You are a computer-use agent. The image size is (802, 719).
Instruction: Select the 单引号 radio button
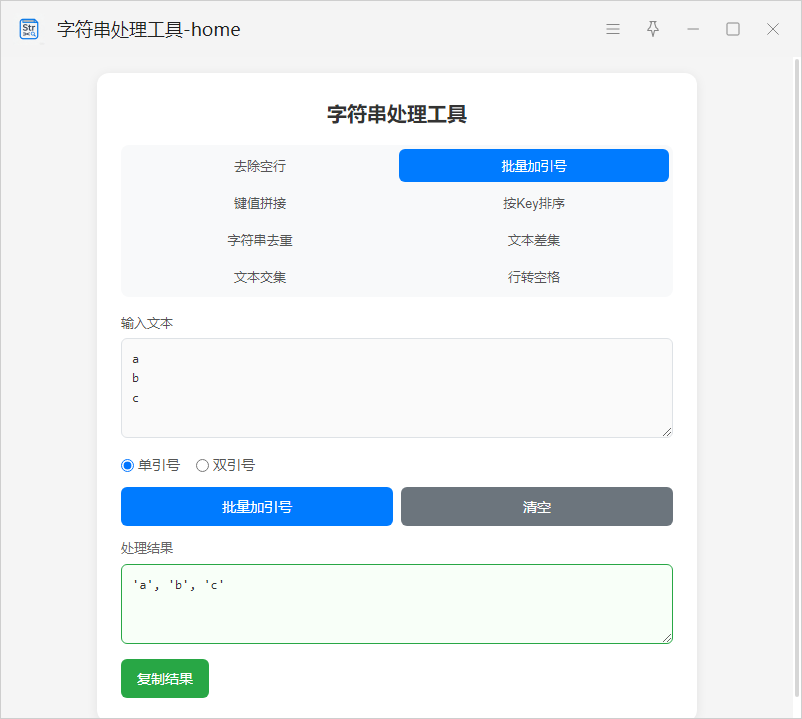[127, 465]
